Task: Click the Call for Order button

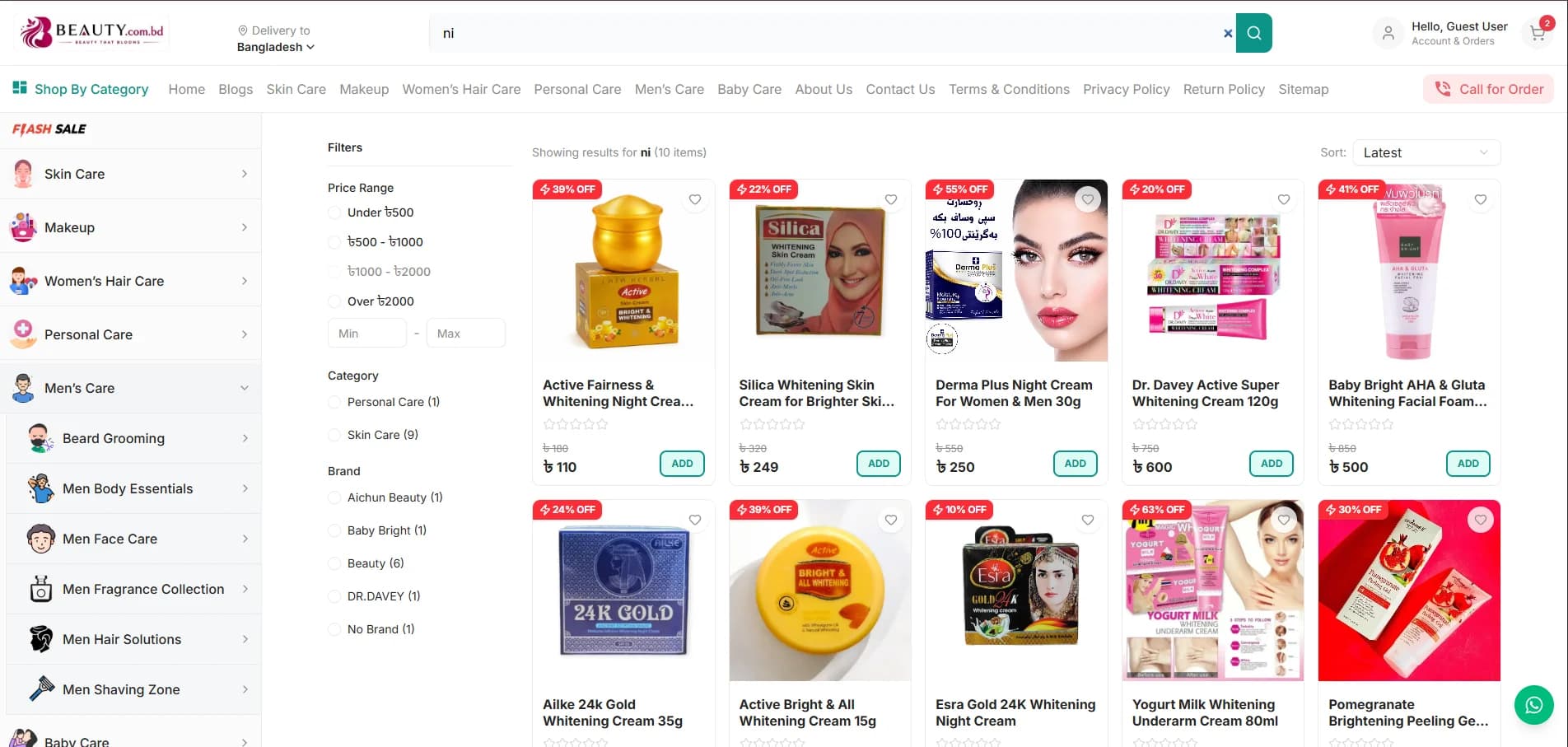Action: pos(1488,89)
